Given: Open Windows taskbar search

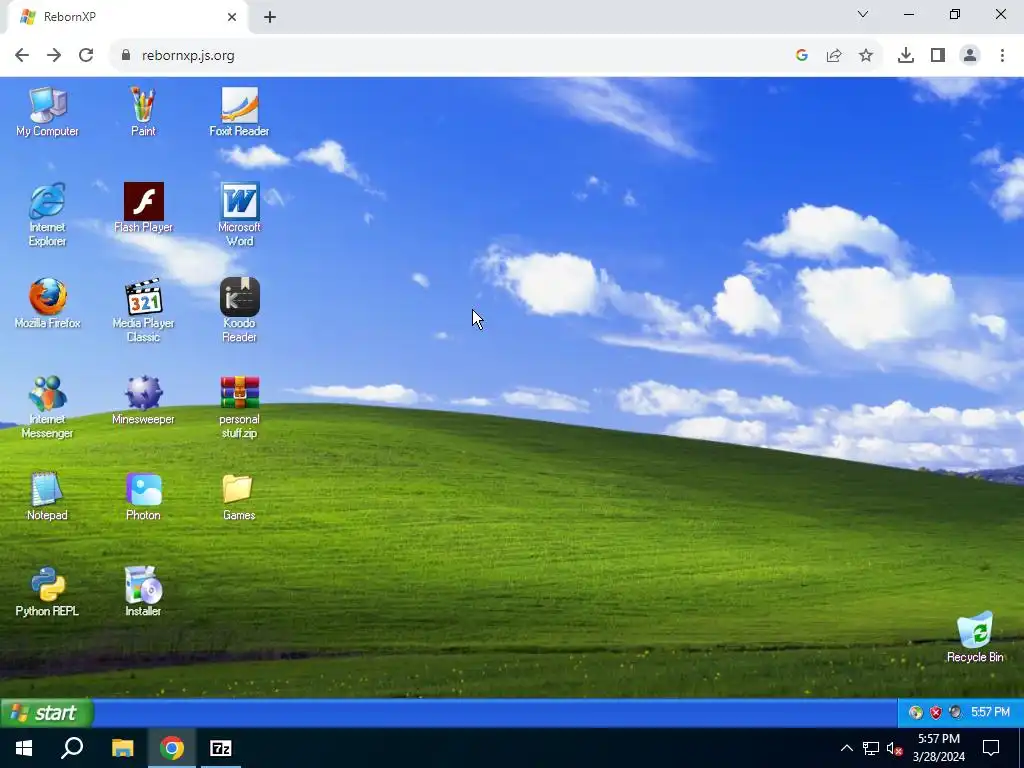Looking at the screenshot, I should click(x=72, y=748).
